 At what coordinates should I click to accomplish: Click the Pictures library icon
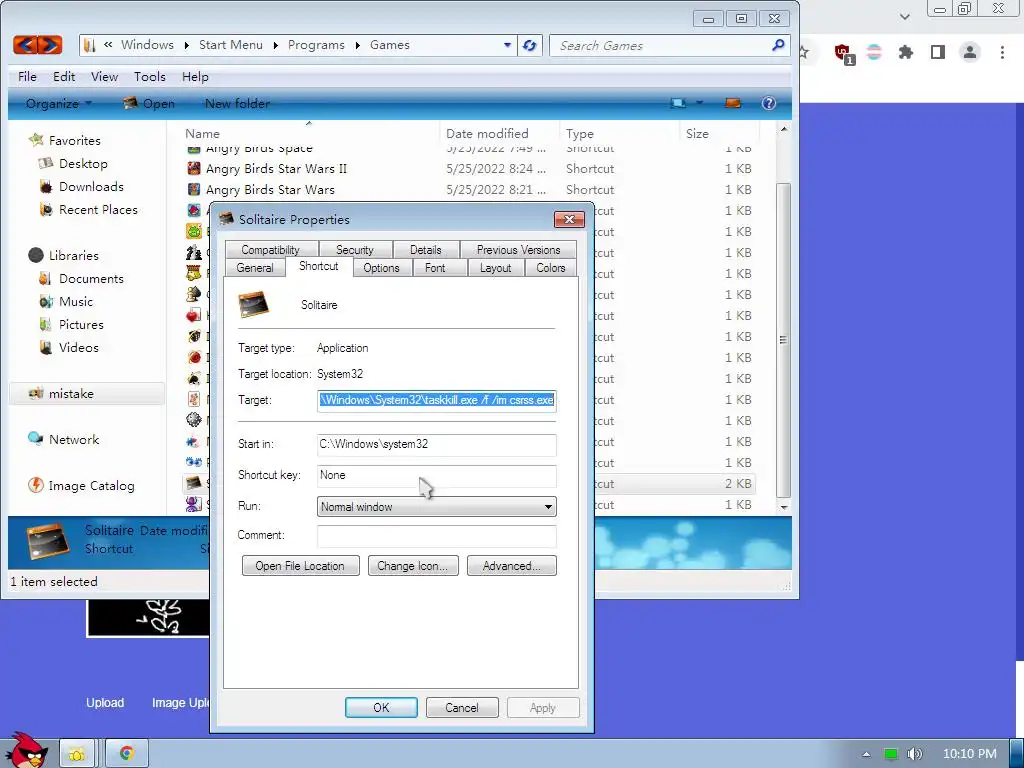[45, 325]
